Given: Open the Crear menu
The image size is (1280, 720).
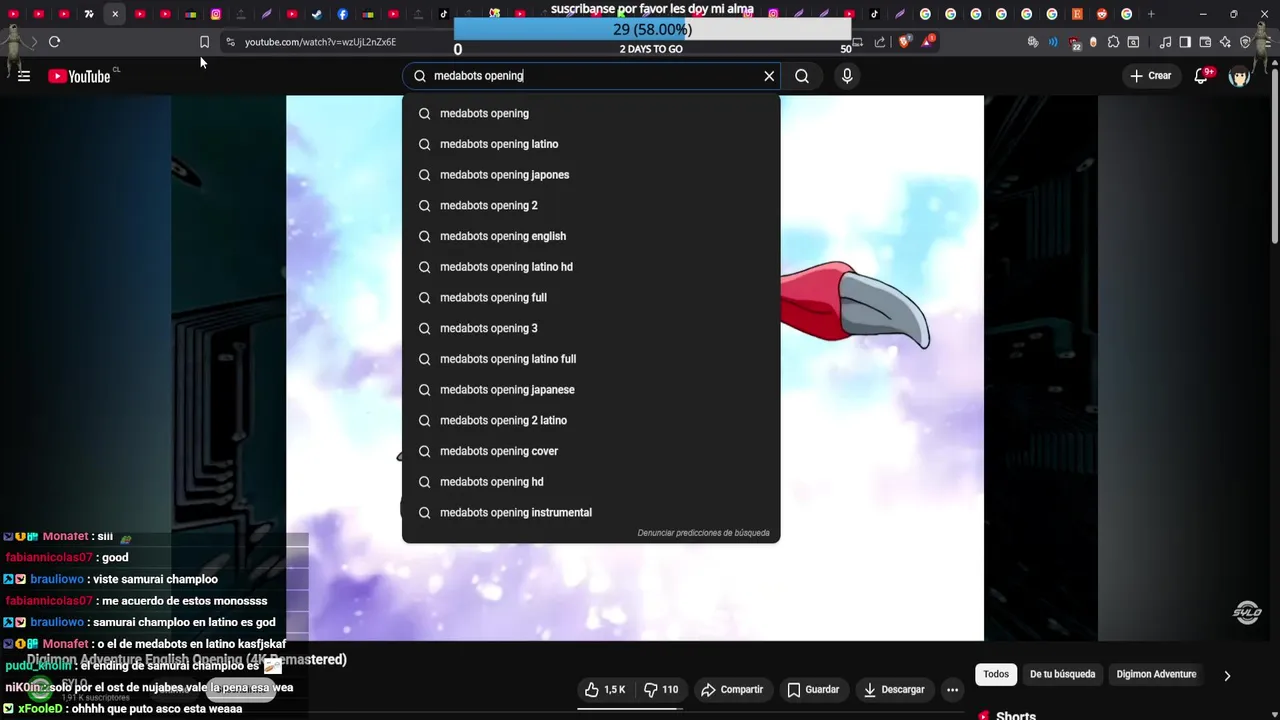Looking at the screenshot, I should tap(1150, 76).
